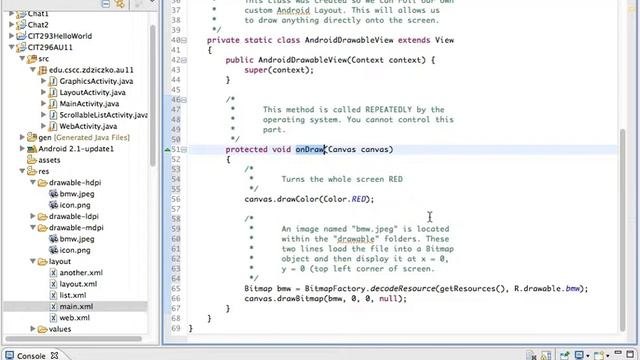Select bmw.jpeg under drawable-hdpi
Screen dimensions: 640x360
coord(77,194)
